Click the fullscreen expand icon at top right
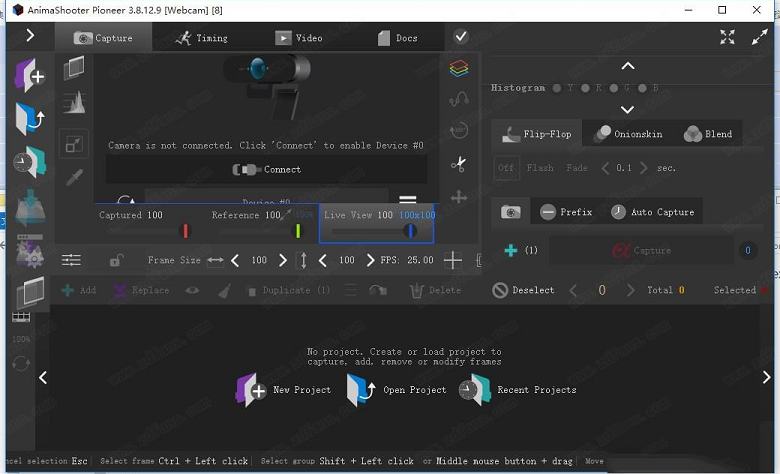 pyautogui.click(x=727, y=37)
